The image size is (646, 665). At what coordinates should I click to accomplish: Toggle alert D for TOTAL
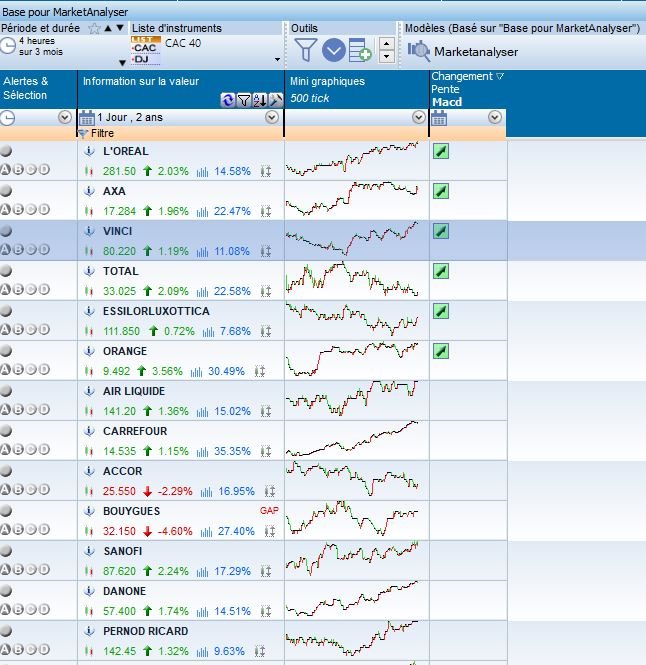(x=44, y=289)
